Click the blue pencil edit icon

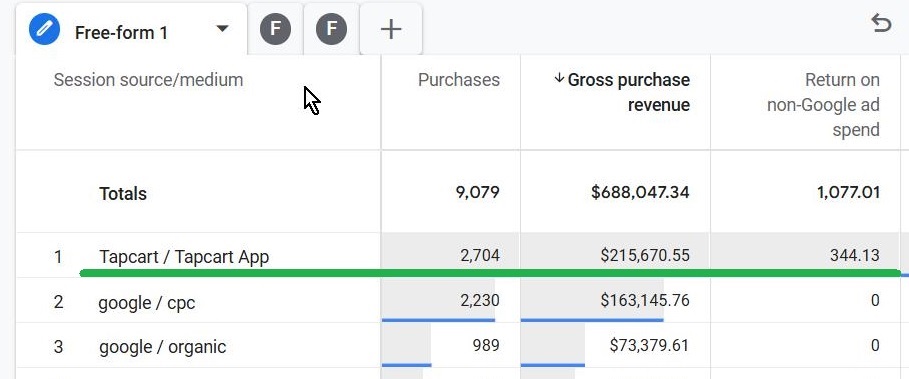(45, 30)
